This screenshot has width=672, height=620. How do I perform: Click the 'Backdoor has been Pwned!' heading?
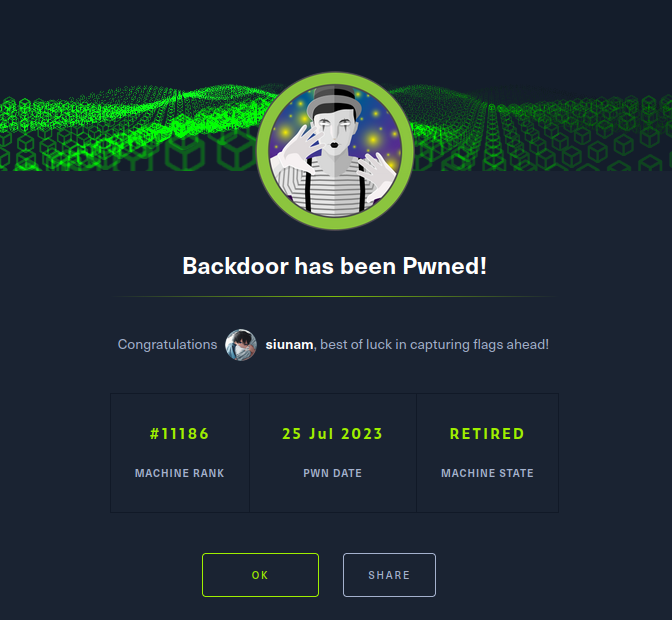coord(335,266)
